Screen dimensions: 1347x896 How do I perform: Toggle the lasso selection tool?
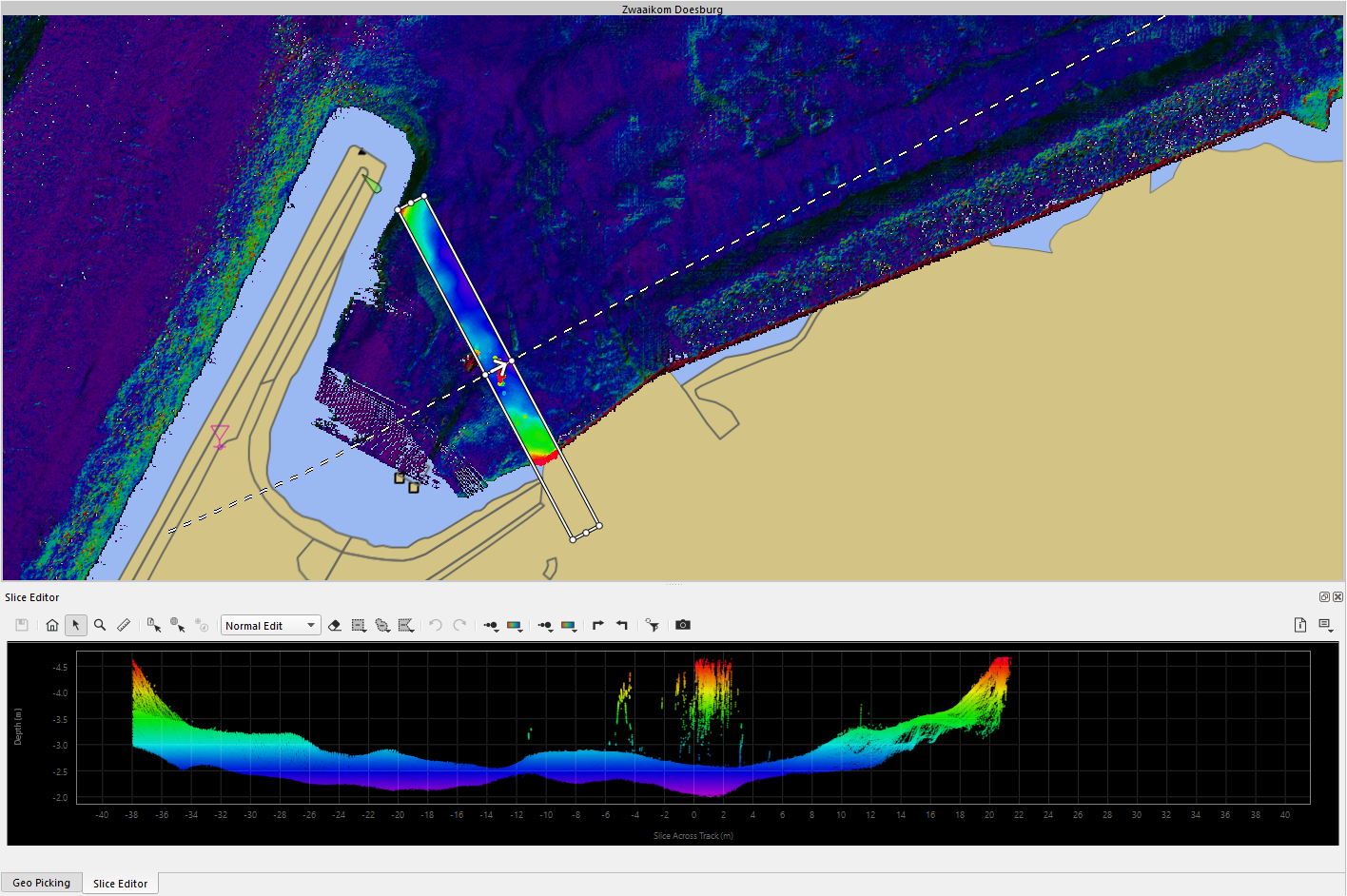click(x=382, y=625)
